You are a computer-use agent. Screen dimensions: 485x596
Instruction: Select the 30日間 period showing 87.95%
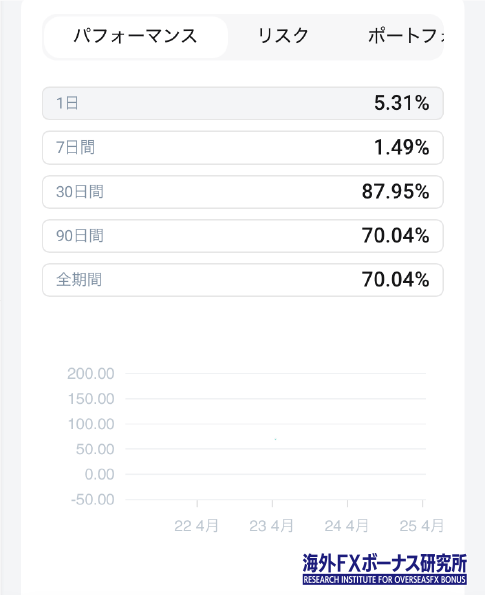[242, 192]
